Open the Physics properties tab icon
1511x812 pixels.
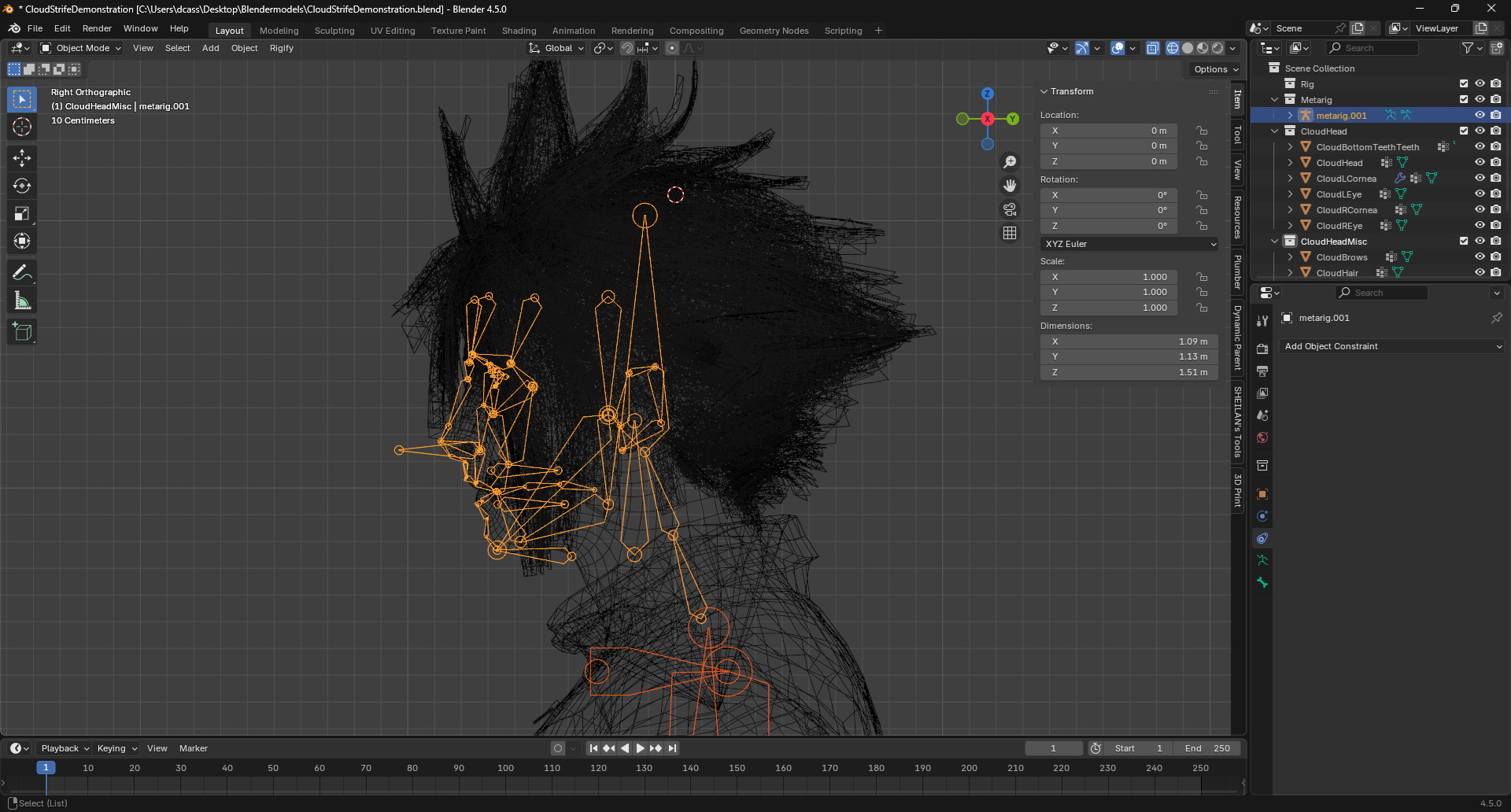click(1262, 516)
